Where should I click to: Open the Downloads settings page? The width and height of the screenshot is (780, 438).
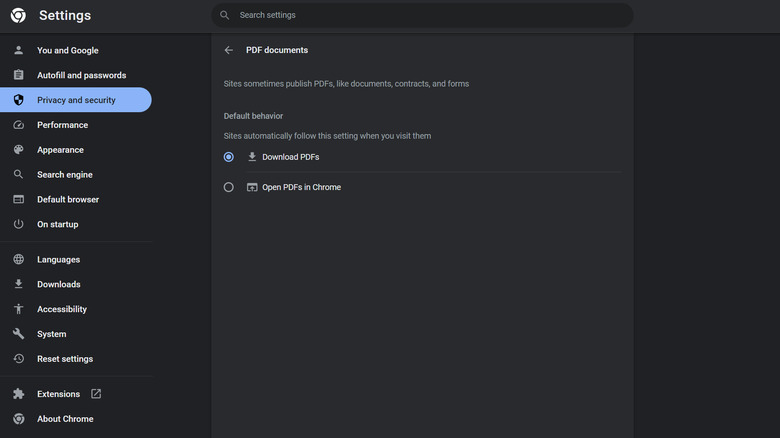click(58, 285)
